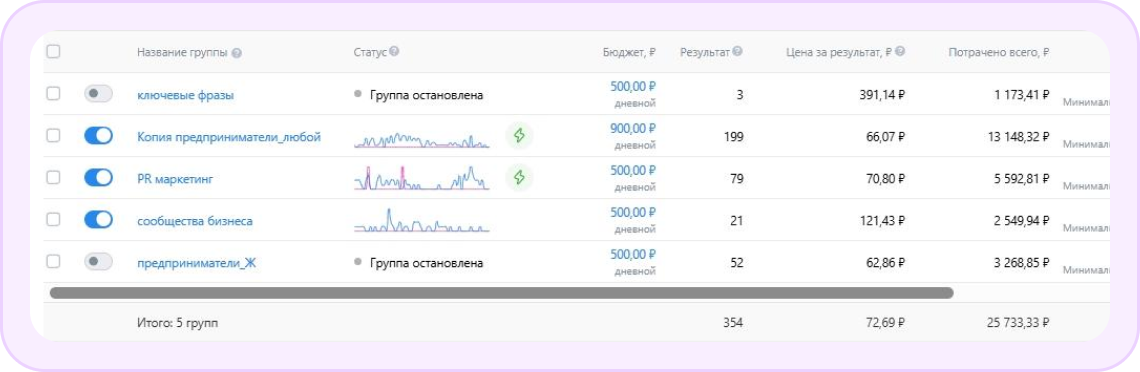Click help icon next to Название группы

pyautogui.click(x=237, y=52)
